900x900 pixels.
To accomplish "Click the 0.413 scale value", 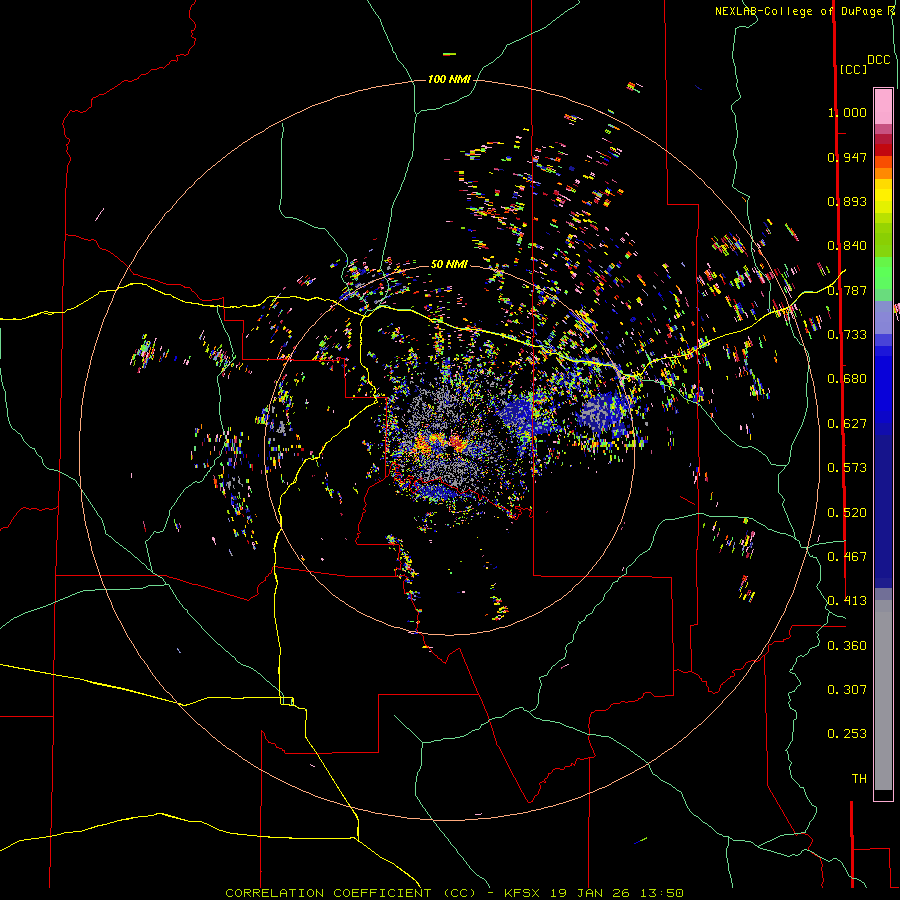I will (847, 601).
